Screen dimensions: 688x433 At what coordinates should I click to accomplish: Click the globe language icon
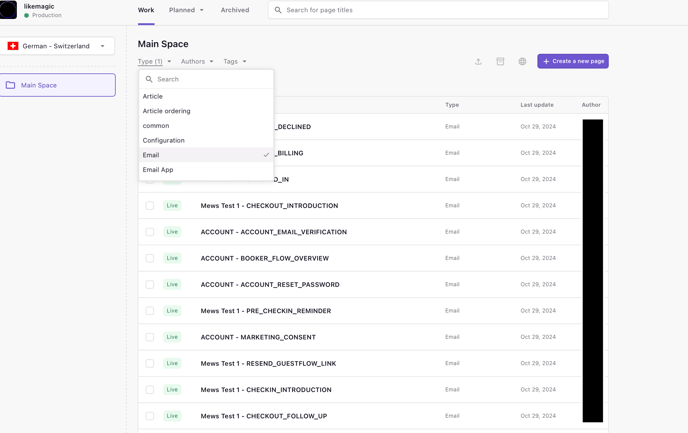(x=522, y=62)
